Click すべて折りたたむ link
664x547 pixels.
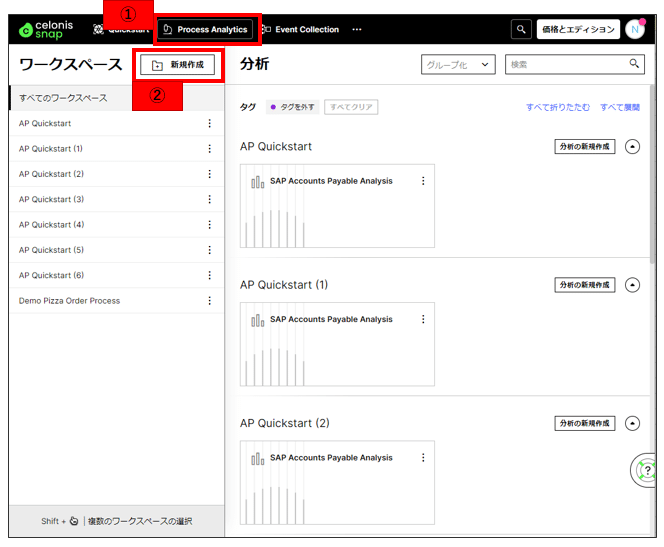pos(558,108)
